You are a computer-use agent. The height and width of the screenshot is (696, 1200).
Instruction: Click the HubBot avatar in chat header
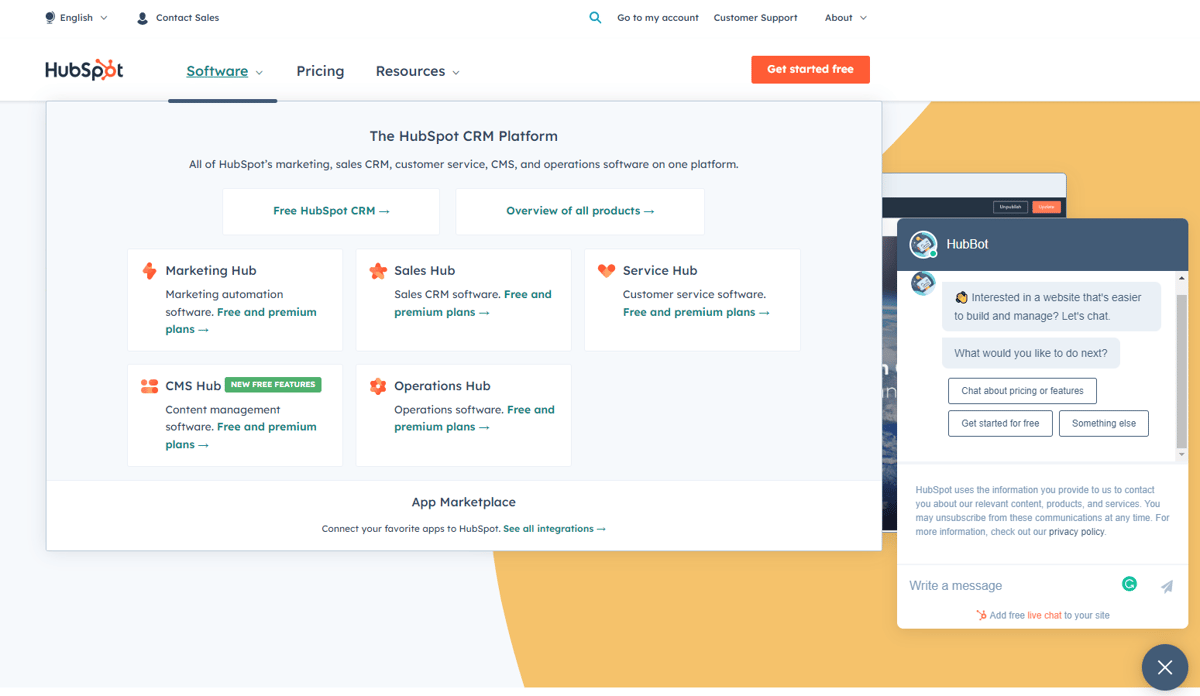tap(923, 244)
